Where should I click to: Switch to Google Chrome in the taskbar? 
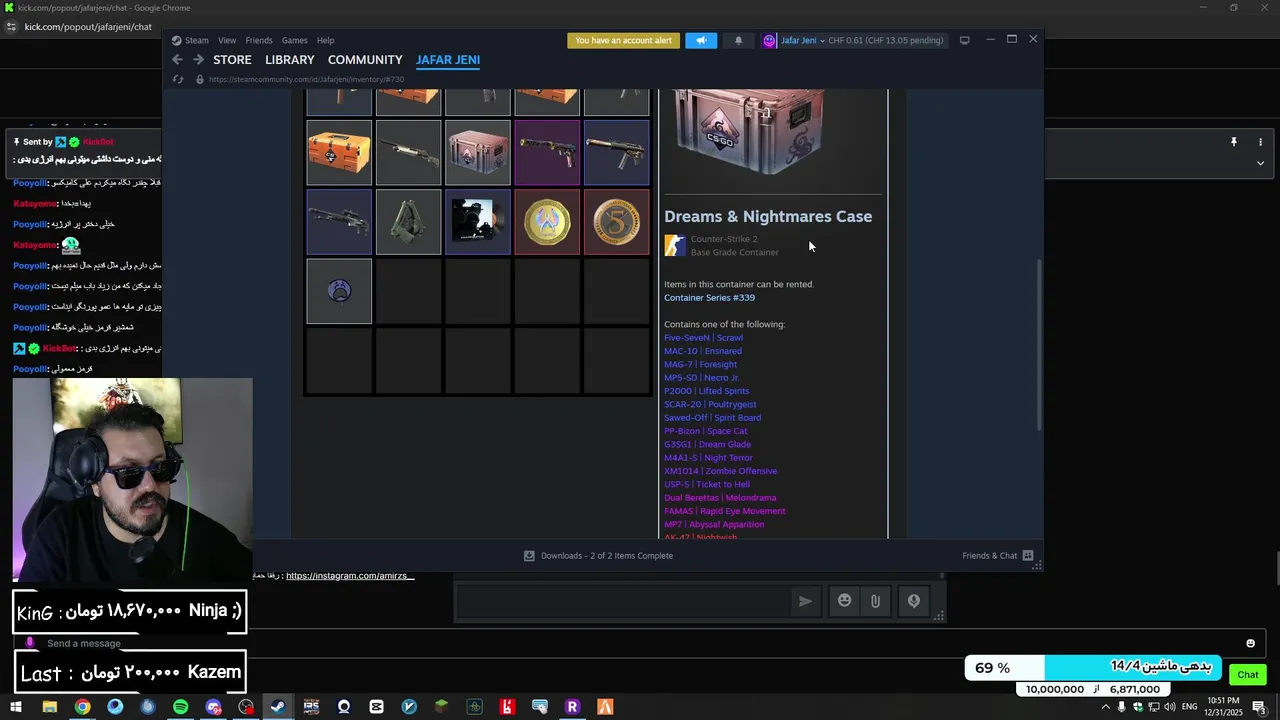[82, 707]
